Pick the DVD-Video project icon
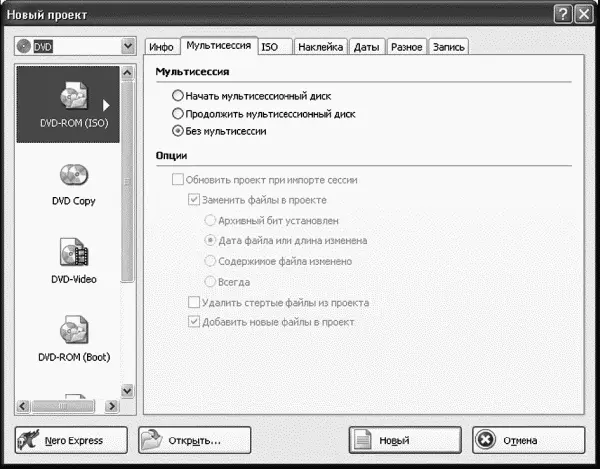 pyautogui.click(x=74, y=252)
